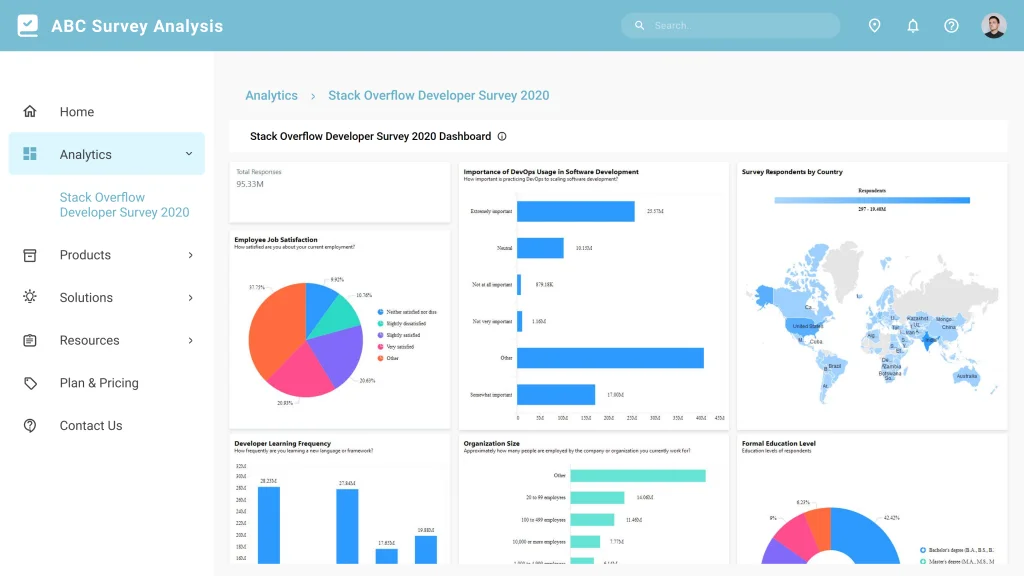Viewport: 1024px width, 576px height.
Task: Collapse the Analytics menu chevron
Action: 187,154
